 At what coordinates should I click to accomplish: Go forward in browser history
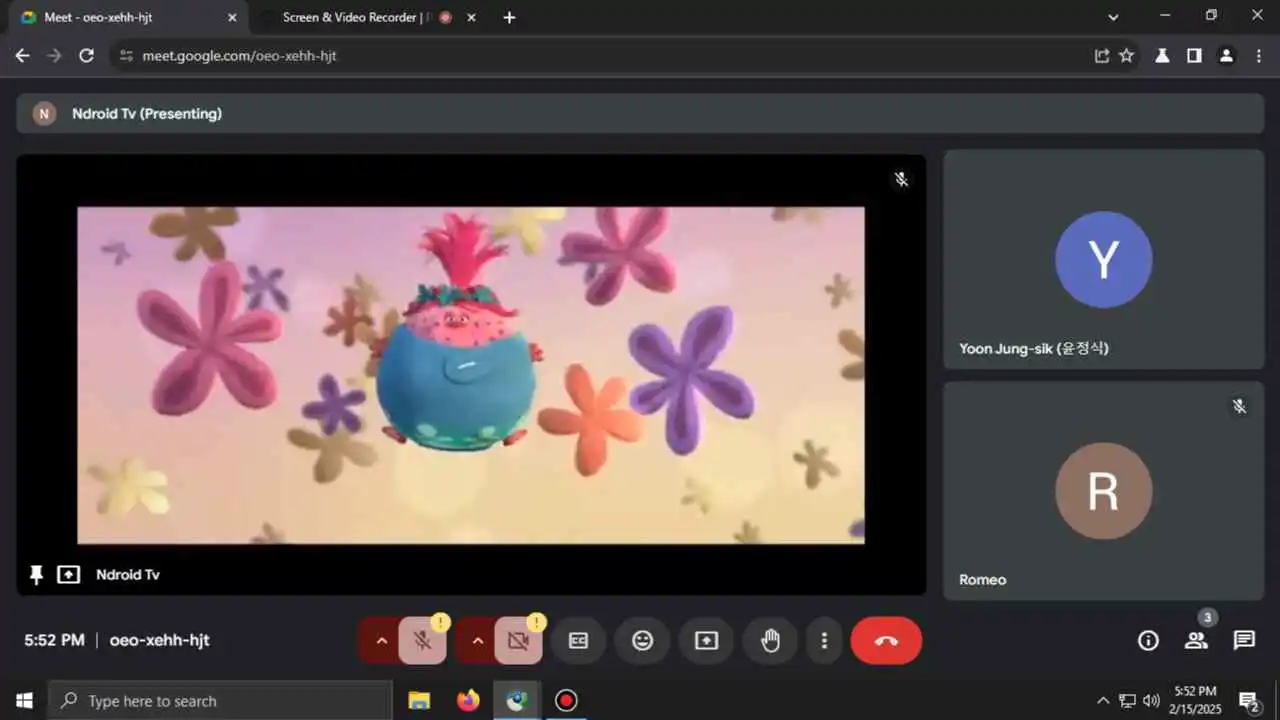[x=54, y=56]
